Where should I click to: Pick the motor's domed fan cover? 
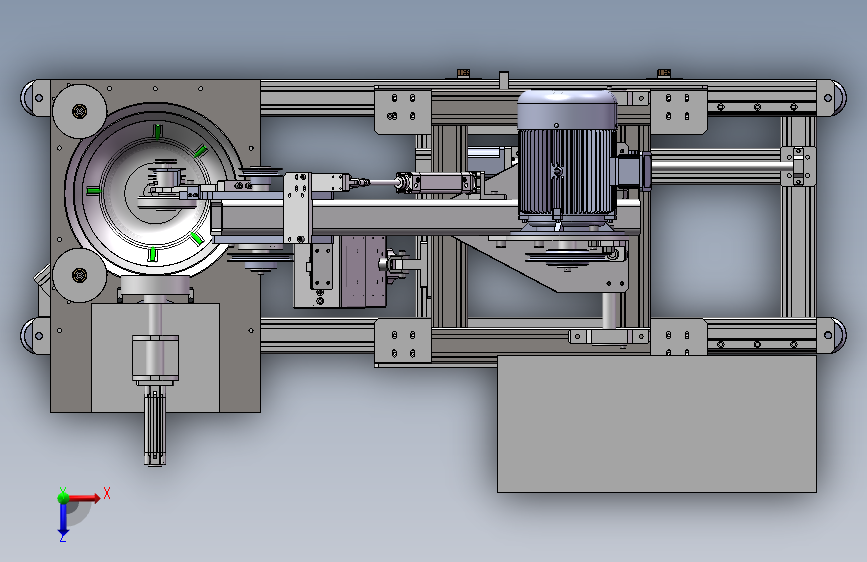point(567,110)
